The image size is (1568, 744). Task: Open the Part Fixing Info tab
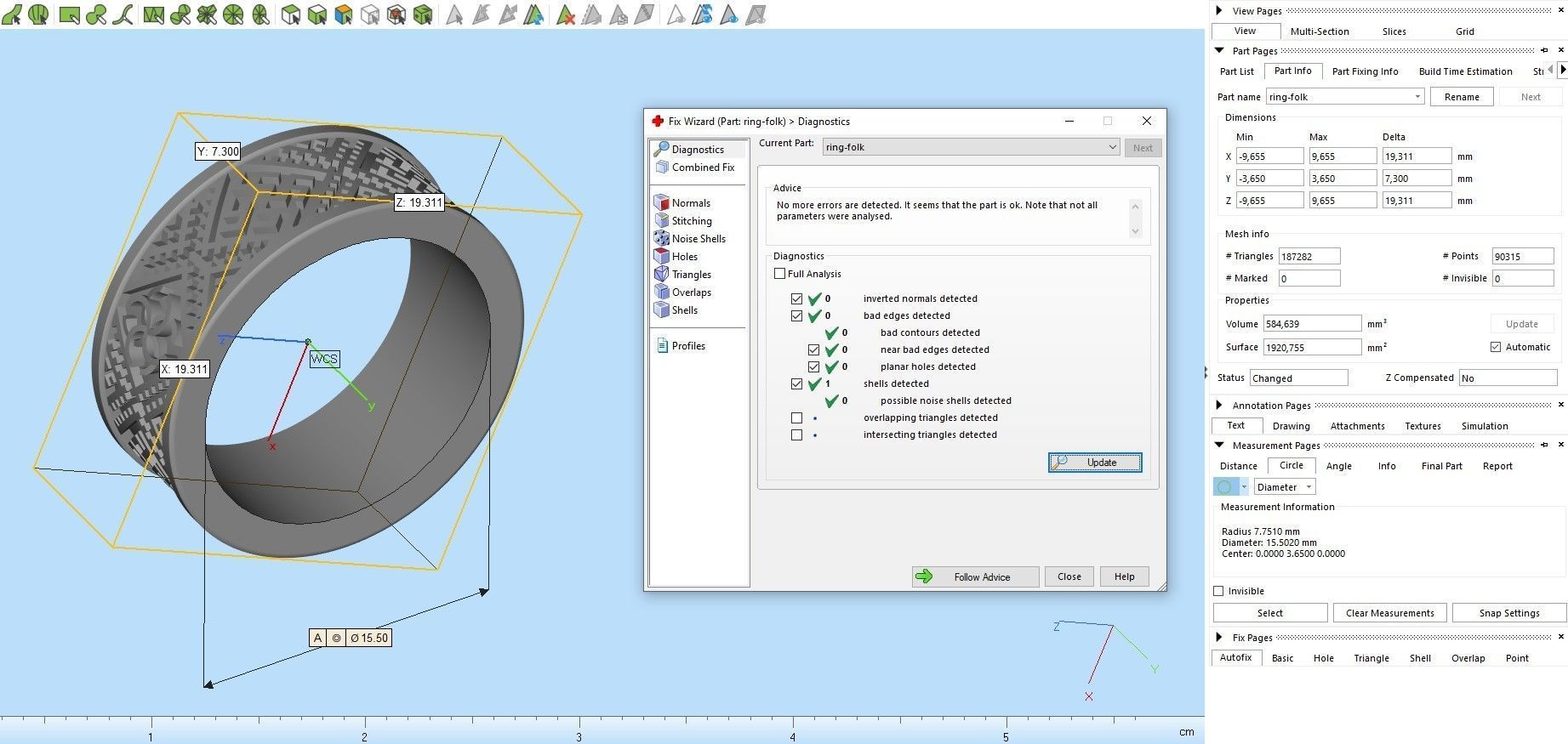pyautogui.click(x=1365, y=71)
